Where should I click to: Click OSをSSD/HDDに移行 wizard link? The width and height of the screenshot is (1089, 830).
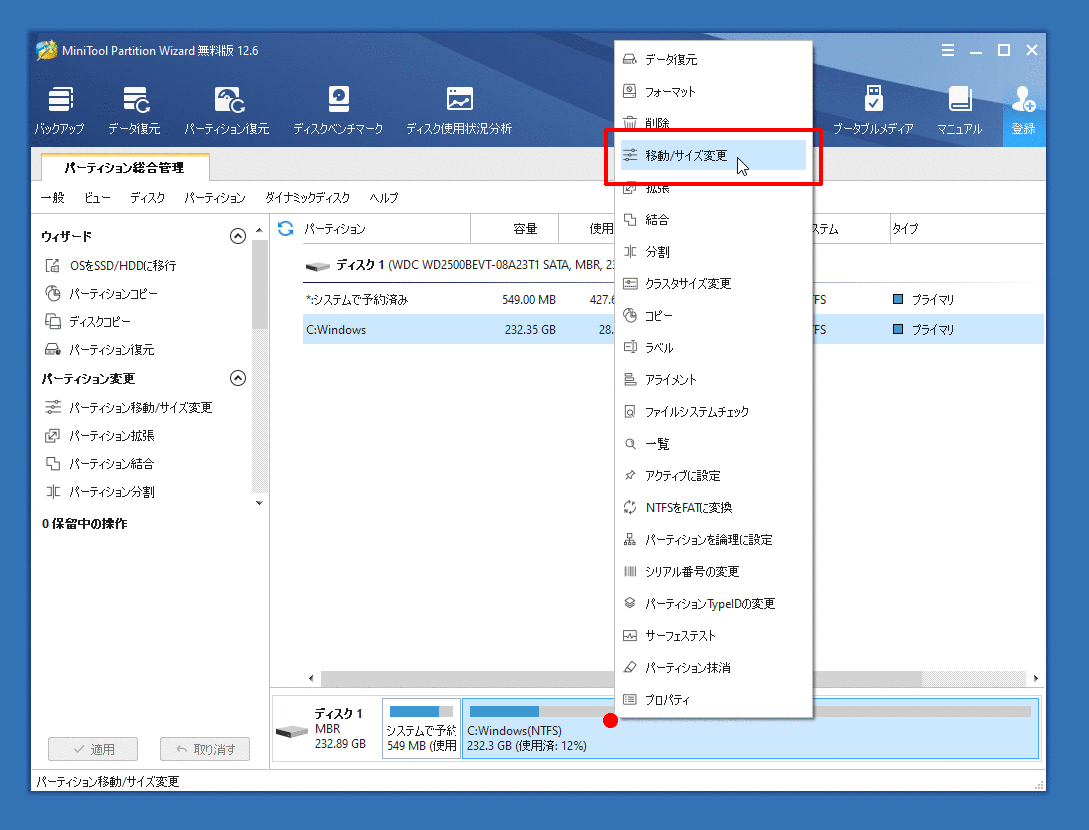pos(122,266)
